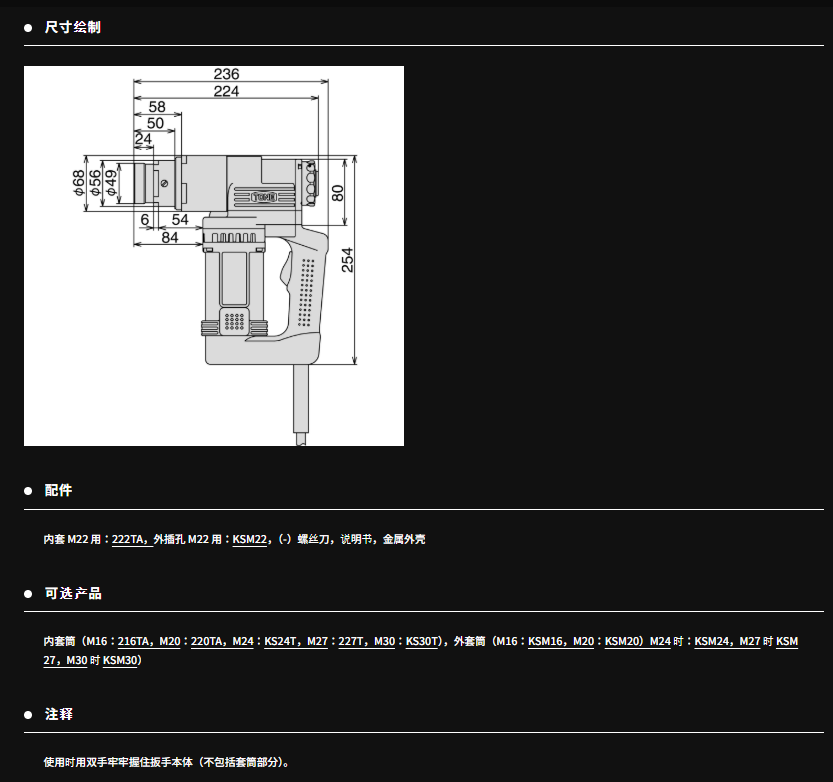Click the KSM30 link on second line
833x782 pixels.
(120, 661)
